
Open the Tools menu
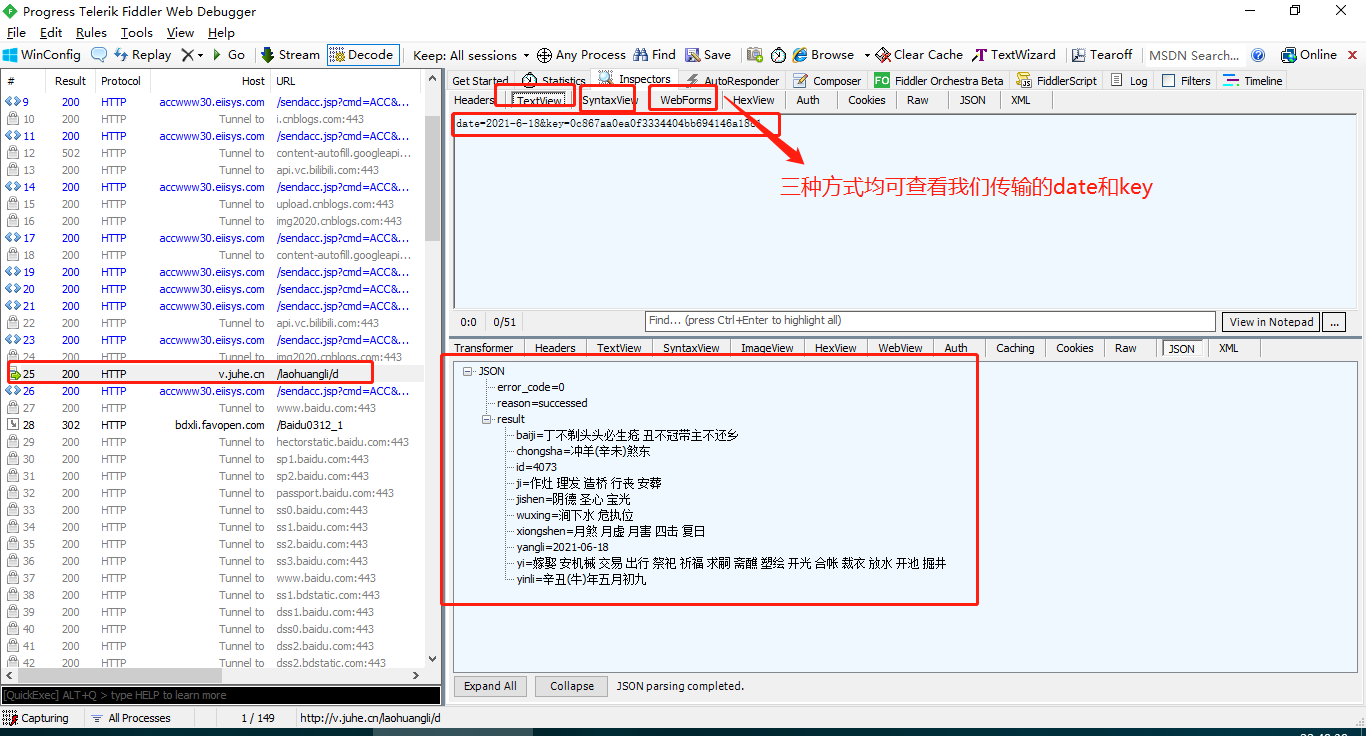[x=137, y=33]
